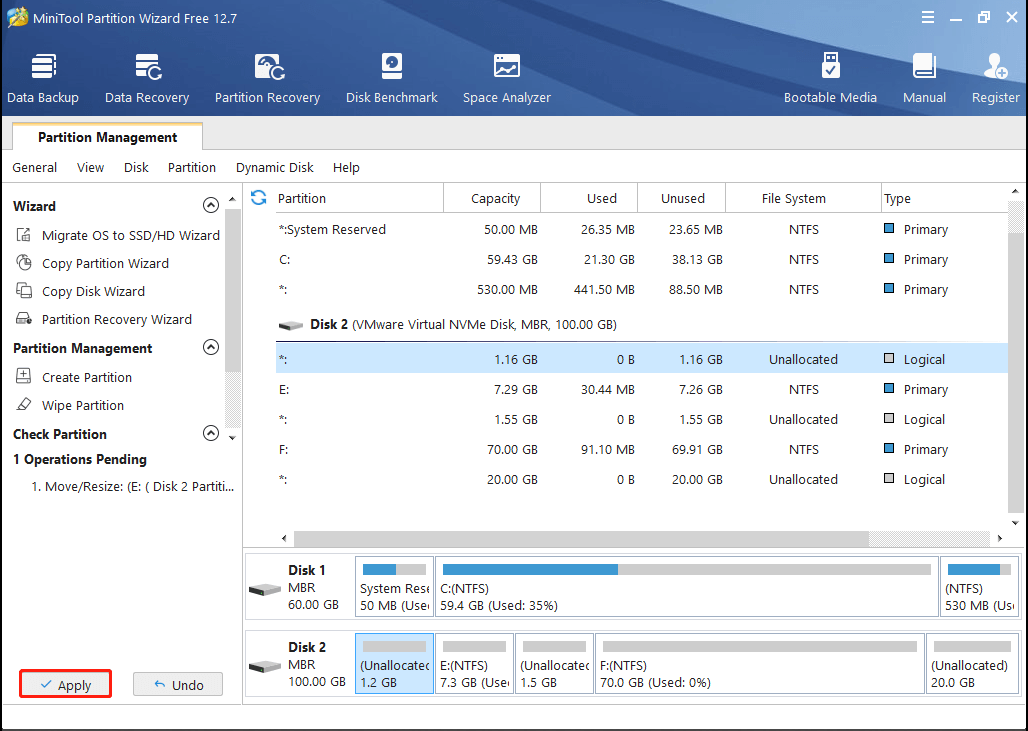The height and width of the screenshot is (731, 1028).
Task: Click the Migrate OS to SSD/HD Wizard icon
Action: coord(24,235)
